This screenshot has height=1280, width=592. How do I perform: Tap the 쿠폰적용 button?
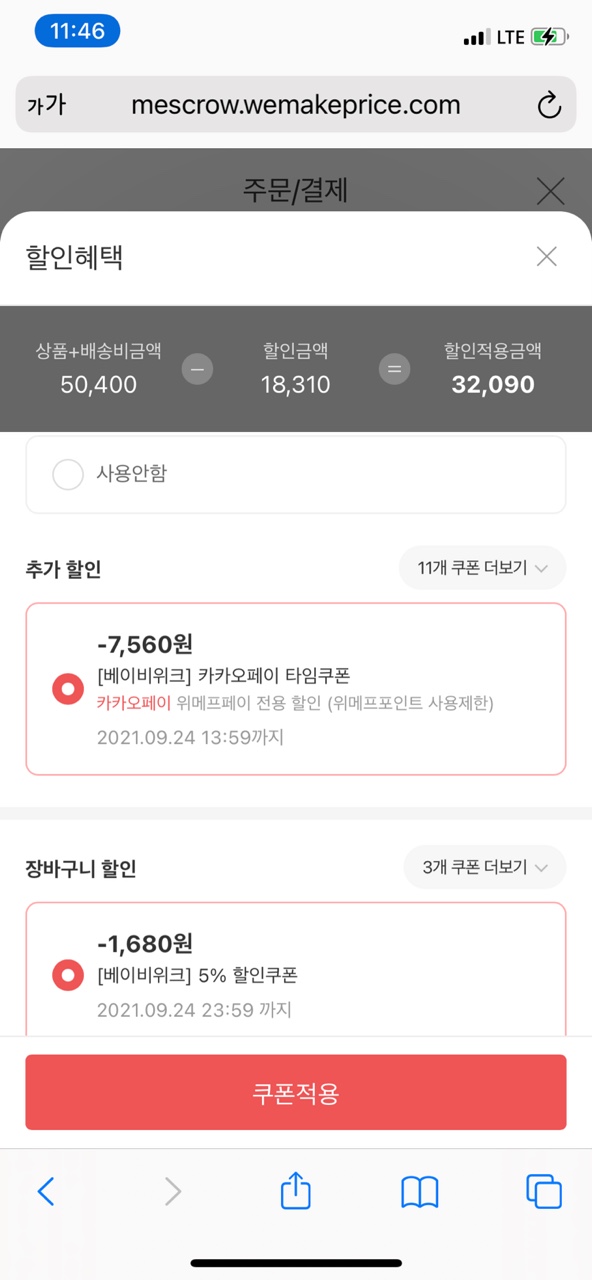(296, 1092)
